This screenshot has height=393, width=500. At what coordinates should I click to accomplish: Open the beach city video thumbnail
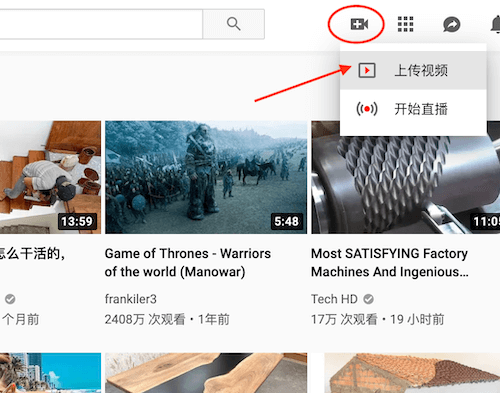tap(50, 373)
